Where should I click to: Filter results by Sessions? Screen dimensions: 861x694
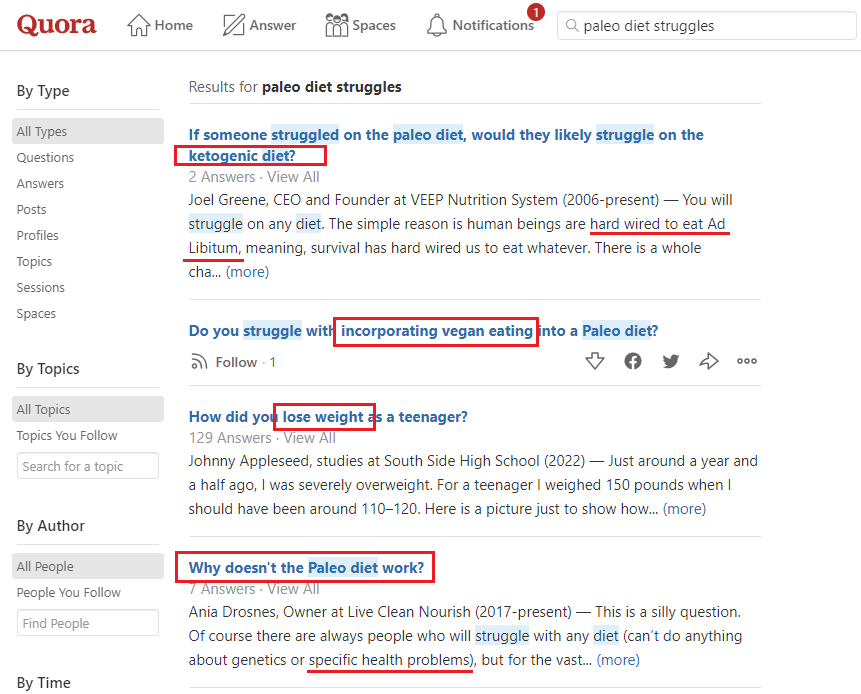tap(41, 288)
